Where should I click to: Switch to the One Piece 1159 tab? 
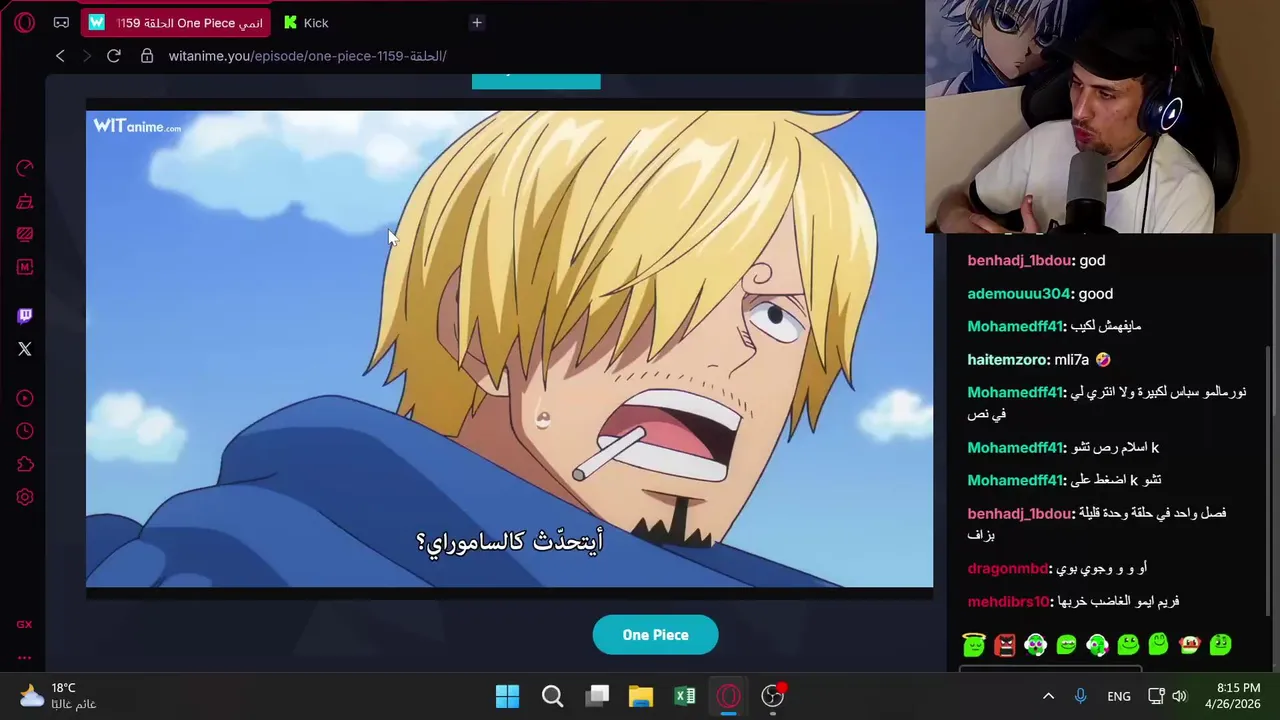point(176,22)
